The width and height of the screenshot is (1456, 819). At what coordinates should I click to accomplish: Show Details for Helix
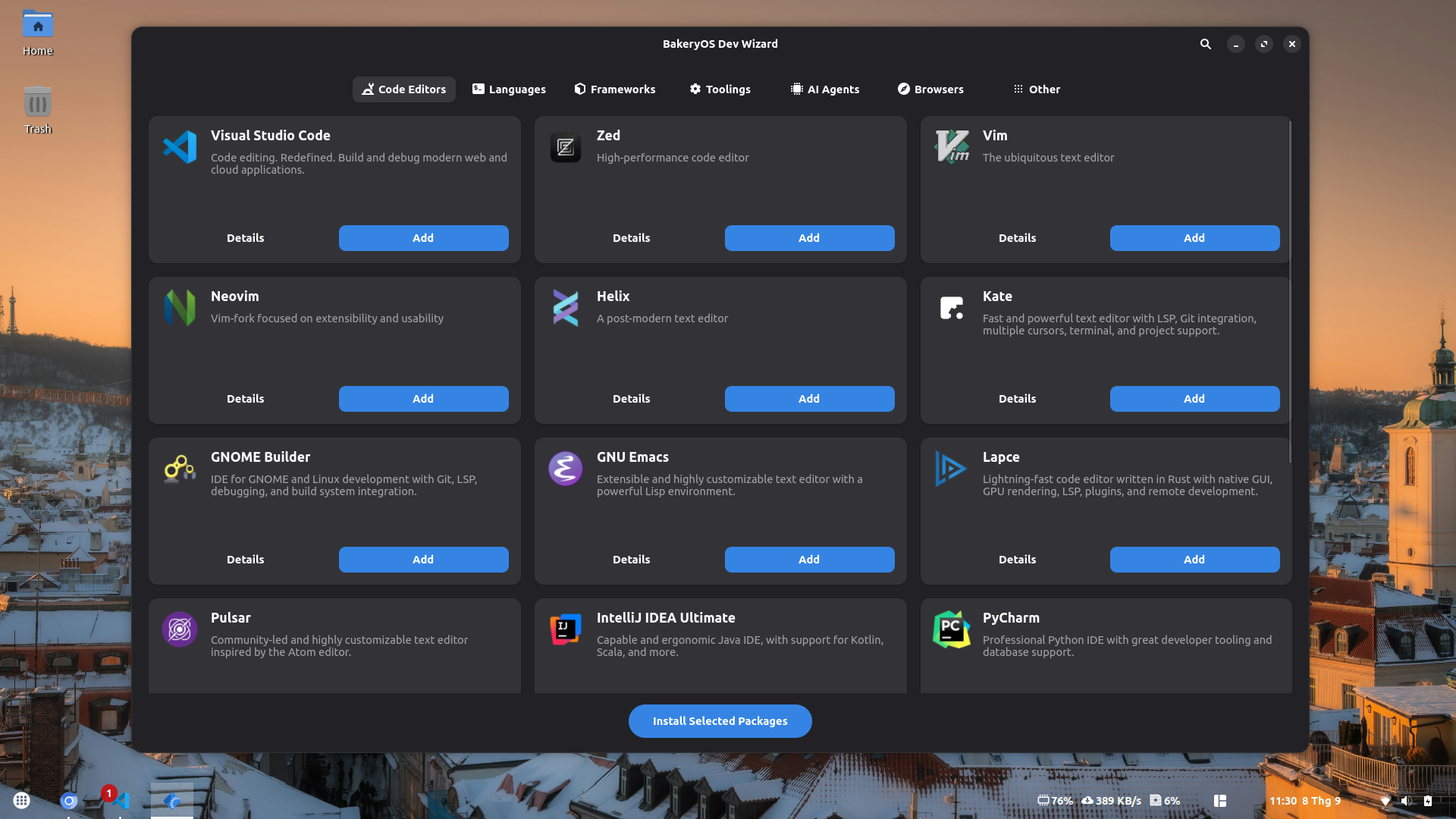(632, 399)
